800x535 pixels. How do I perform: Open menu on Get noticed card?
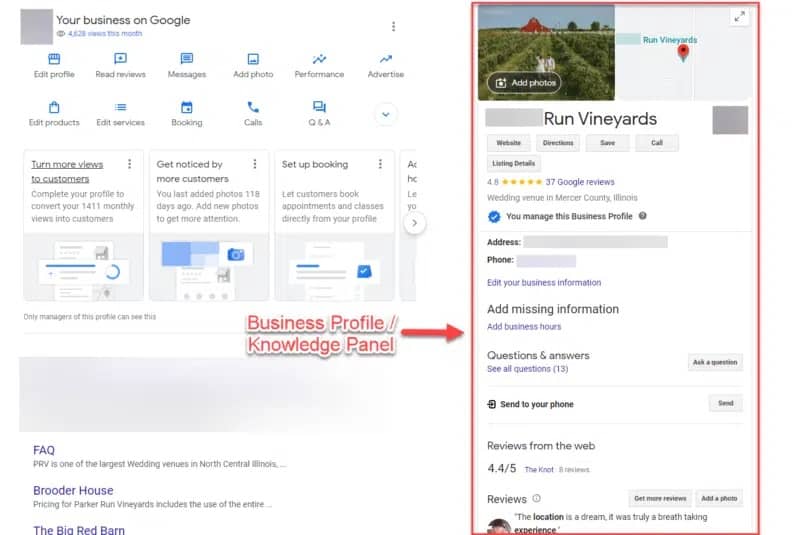click(255, 164)
